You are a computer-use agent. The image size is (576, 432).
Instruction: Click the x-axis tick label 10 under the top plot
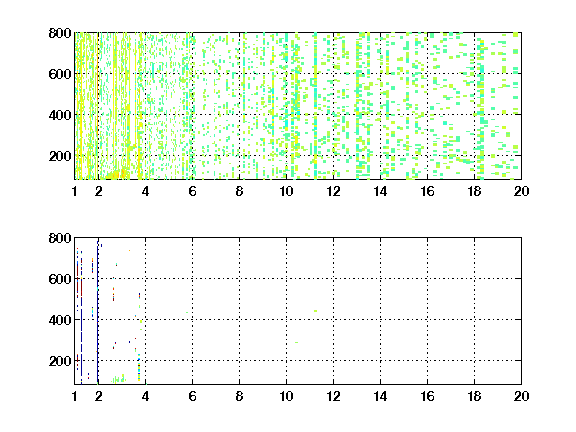pyautogui.click(x=286, y=191)
